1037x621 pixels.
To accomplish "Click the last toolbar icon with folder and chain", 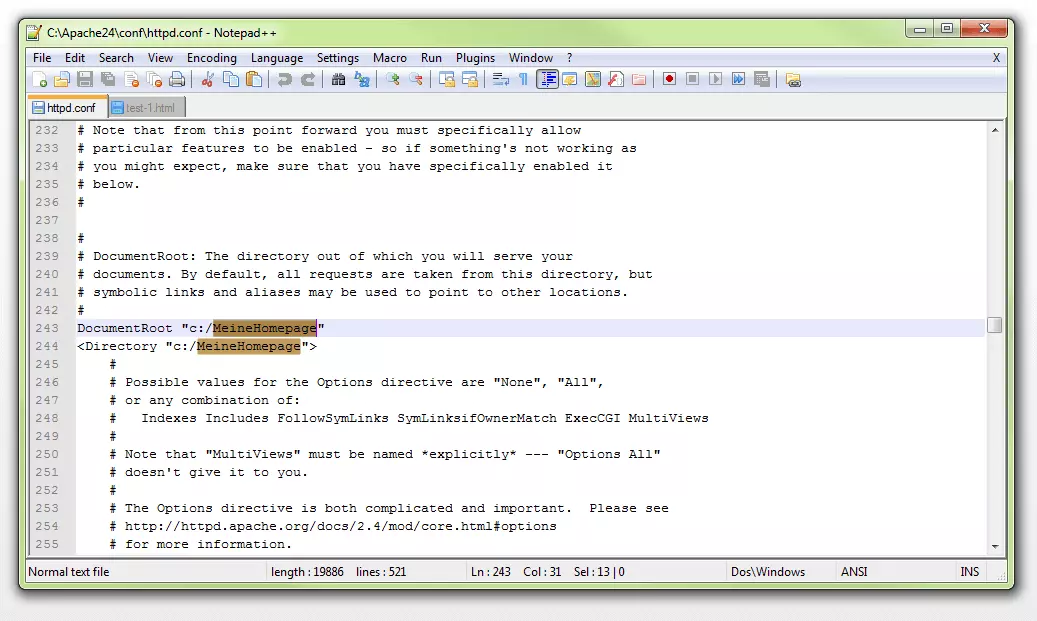I will point(793,79).
